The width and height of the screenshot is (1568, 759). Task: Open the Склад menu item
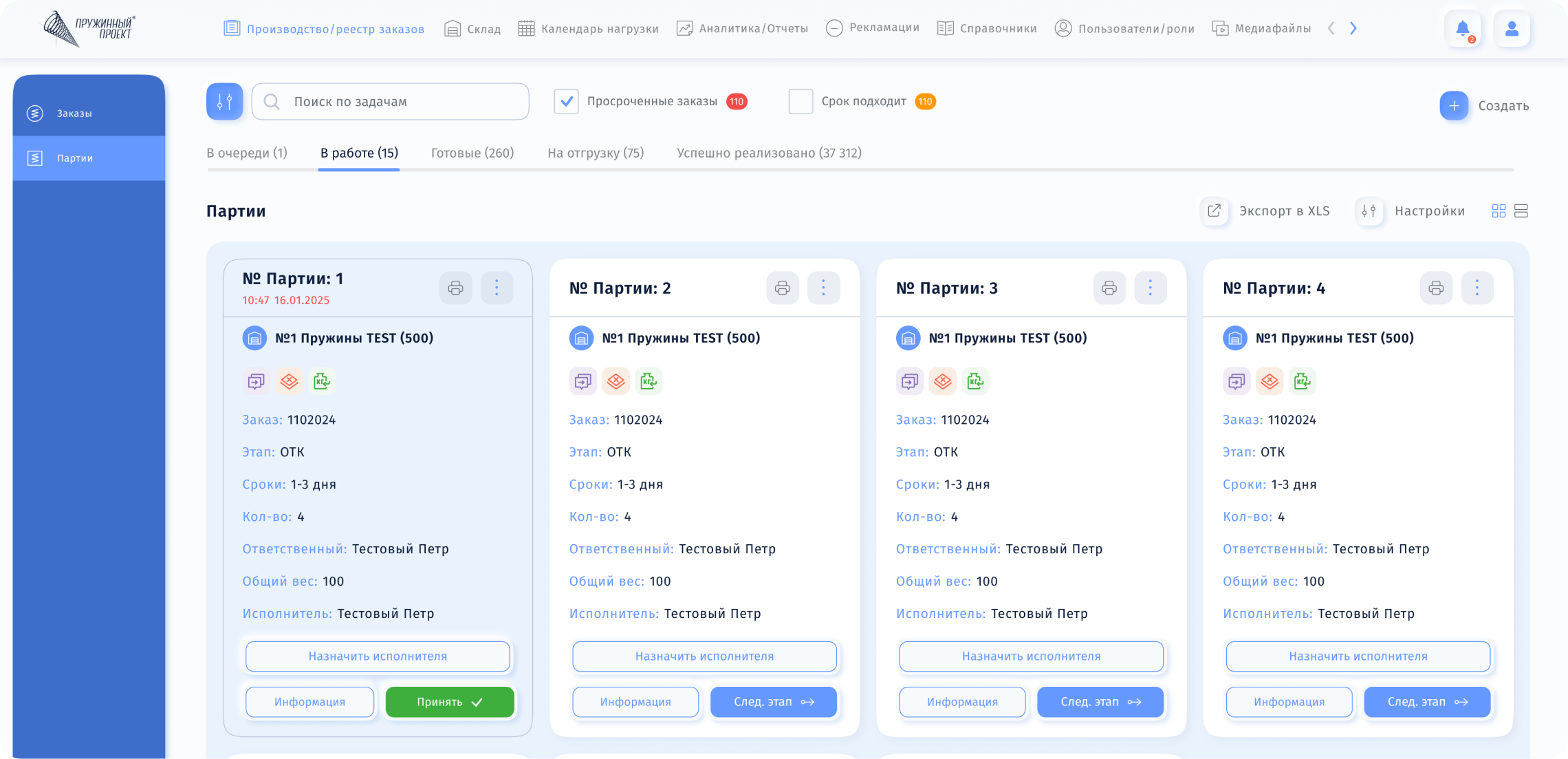pos(472,29)
